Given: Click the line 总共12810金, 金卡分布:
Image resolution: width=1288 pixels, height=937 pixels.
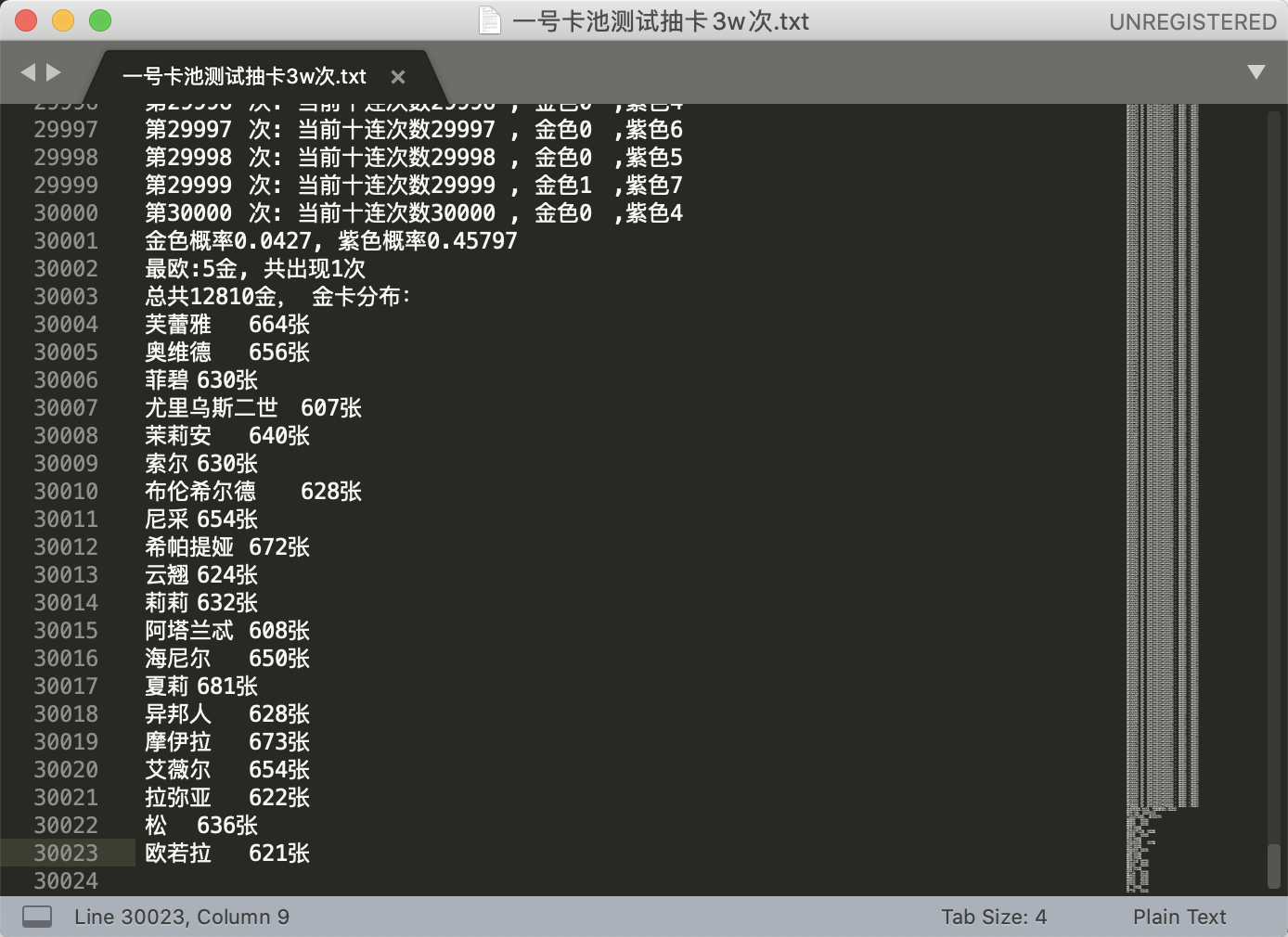Looking at the screenshot, I should tap(278, 297).
